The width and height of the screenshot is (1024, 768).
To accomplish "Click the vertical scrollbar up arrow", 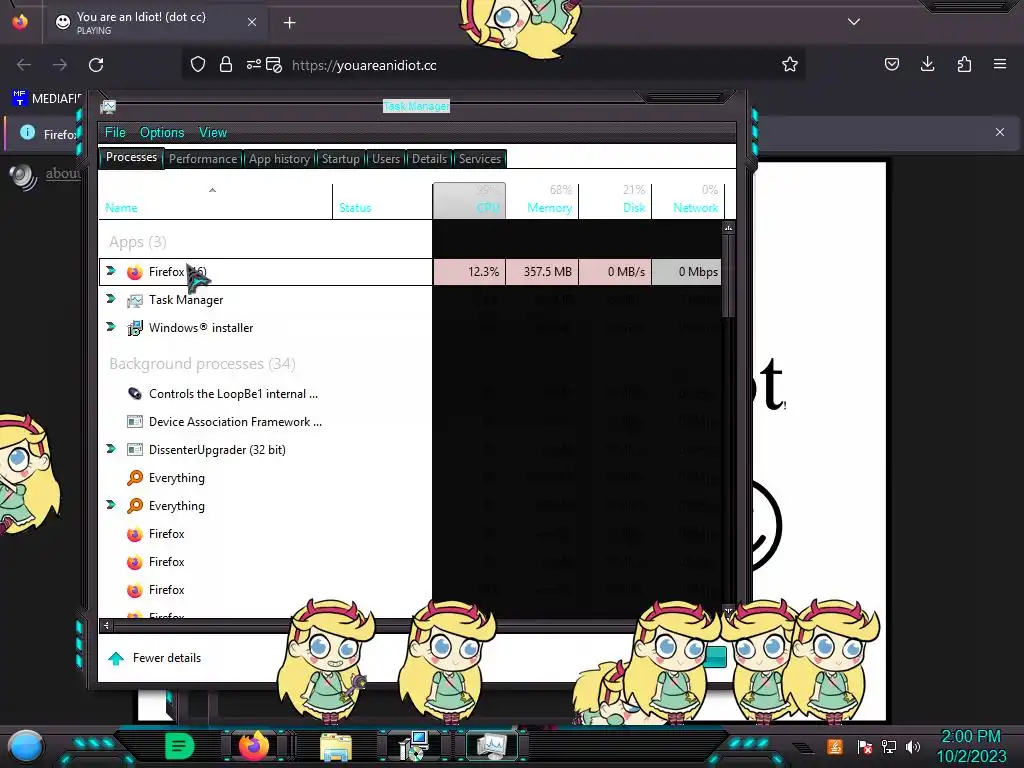I will click(728, 228).
